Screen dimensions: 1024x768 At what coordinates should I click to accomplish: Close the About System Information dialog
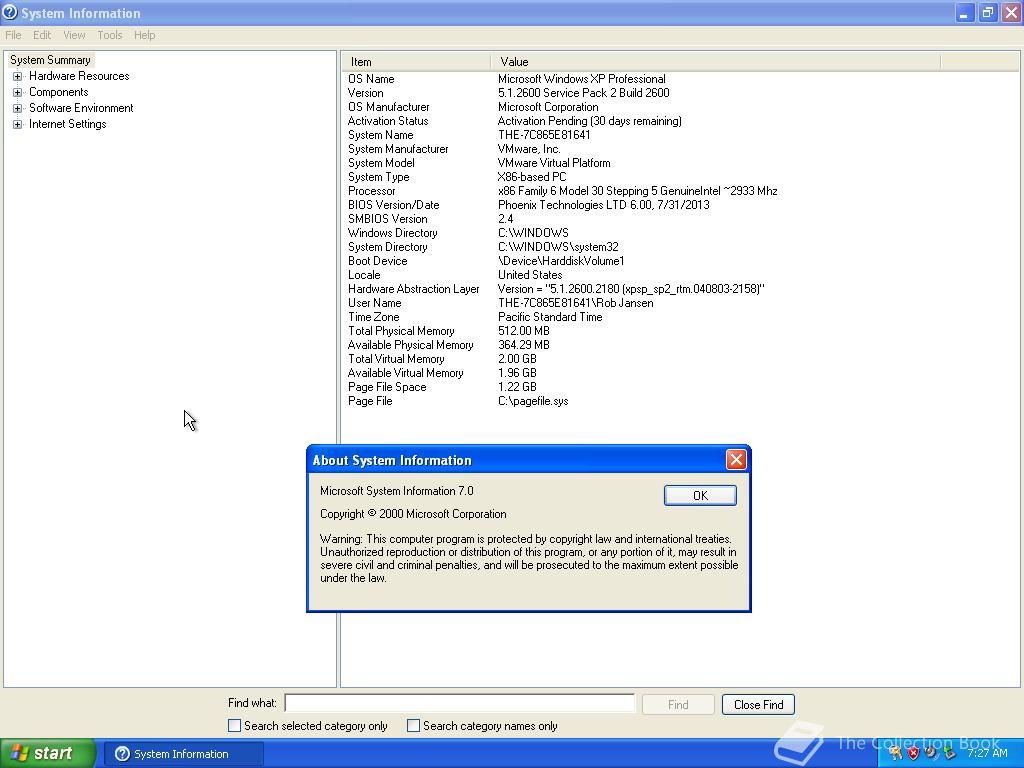(736, 460)
